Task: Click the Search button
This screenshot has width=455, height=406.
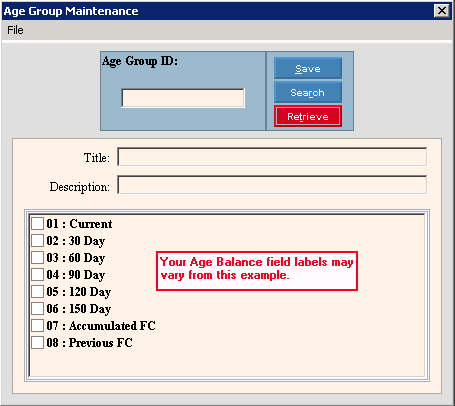Action: pyautogui.click(x=308, y=92)
